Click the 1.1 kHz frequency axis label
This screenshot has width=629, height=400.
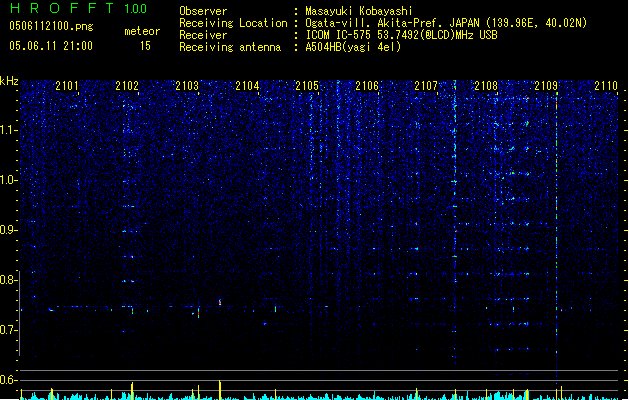(x=8, y=130)
